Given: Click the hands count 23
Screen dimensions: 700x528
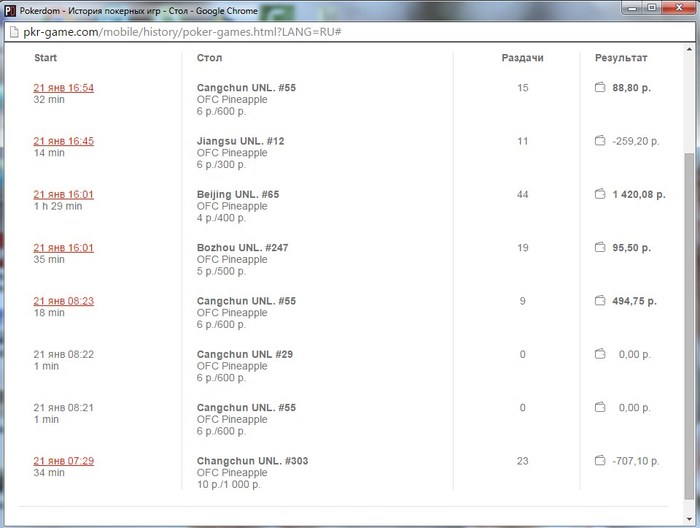Looking at the screenshot, I should pos(522,461).
